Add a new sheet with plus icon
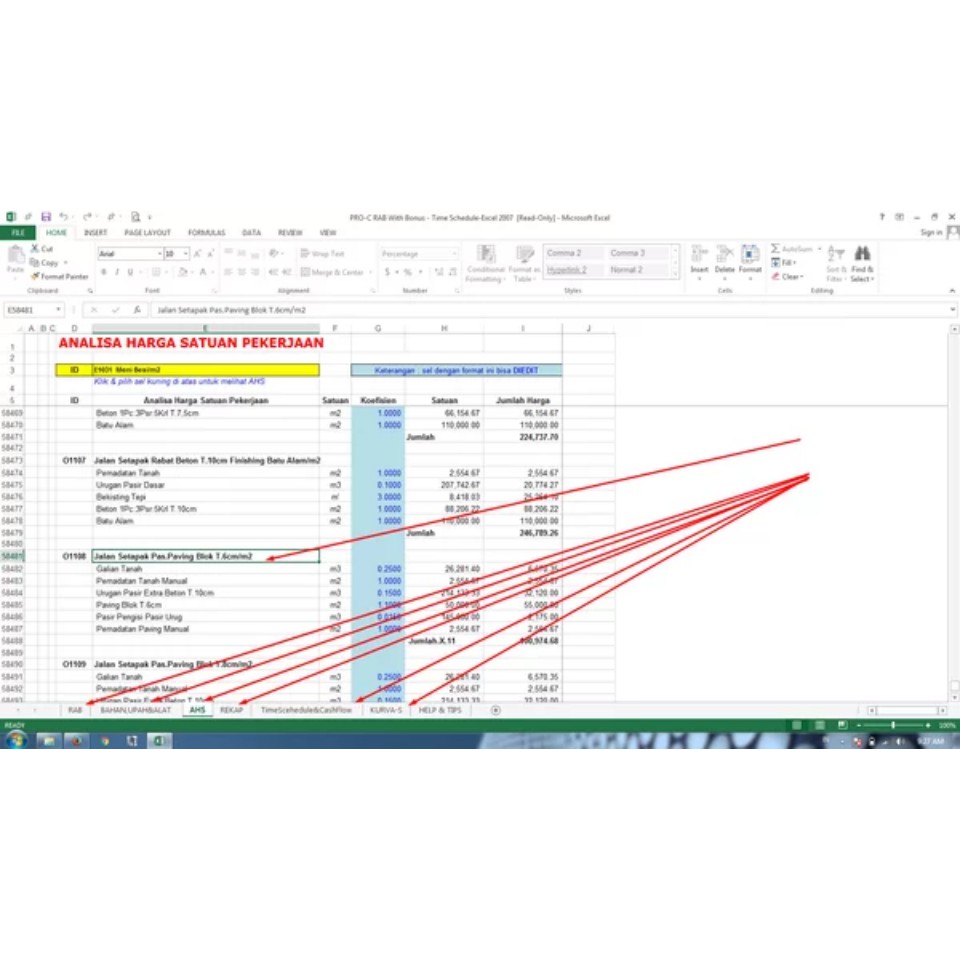The height and width of the screenshot is (960, 960). 496,710
